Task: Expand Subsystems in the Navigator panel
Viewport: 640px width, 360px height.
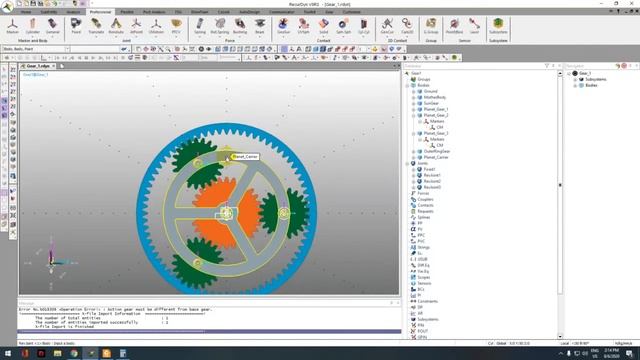Action: point(575,79)
